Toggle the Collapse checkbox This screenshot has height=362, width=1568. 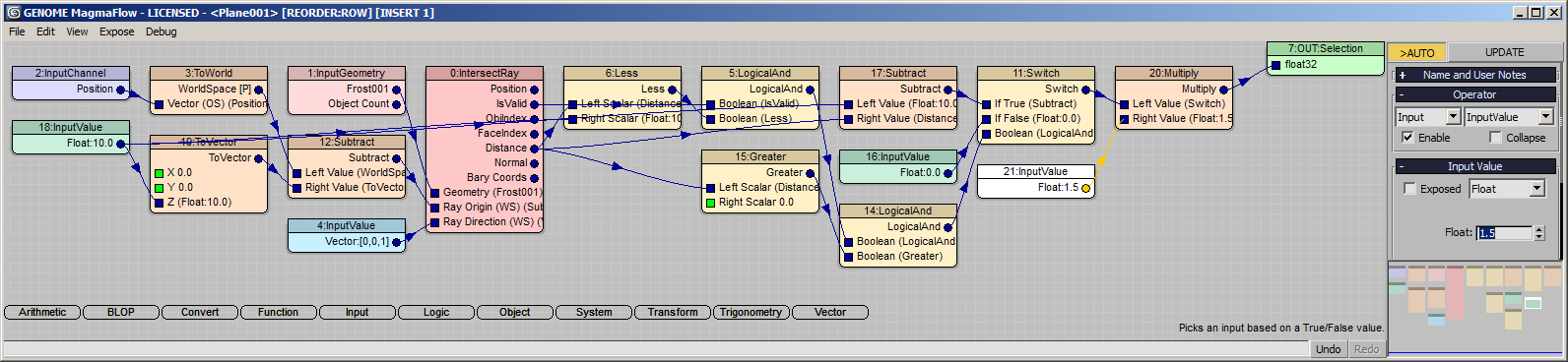point(1495,138)
